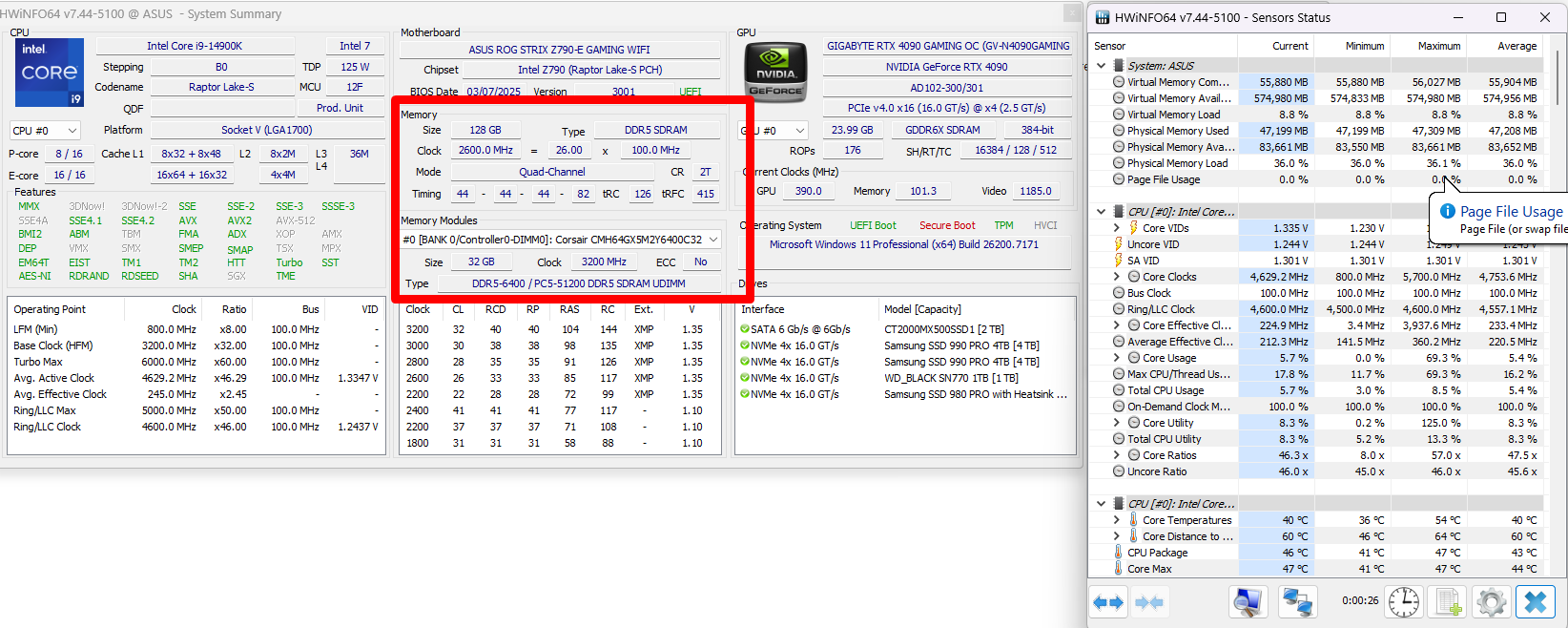Click the Secure Boot label
Screen dimensions: 1568x628
point(947,225)
